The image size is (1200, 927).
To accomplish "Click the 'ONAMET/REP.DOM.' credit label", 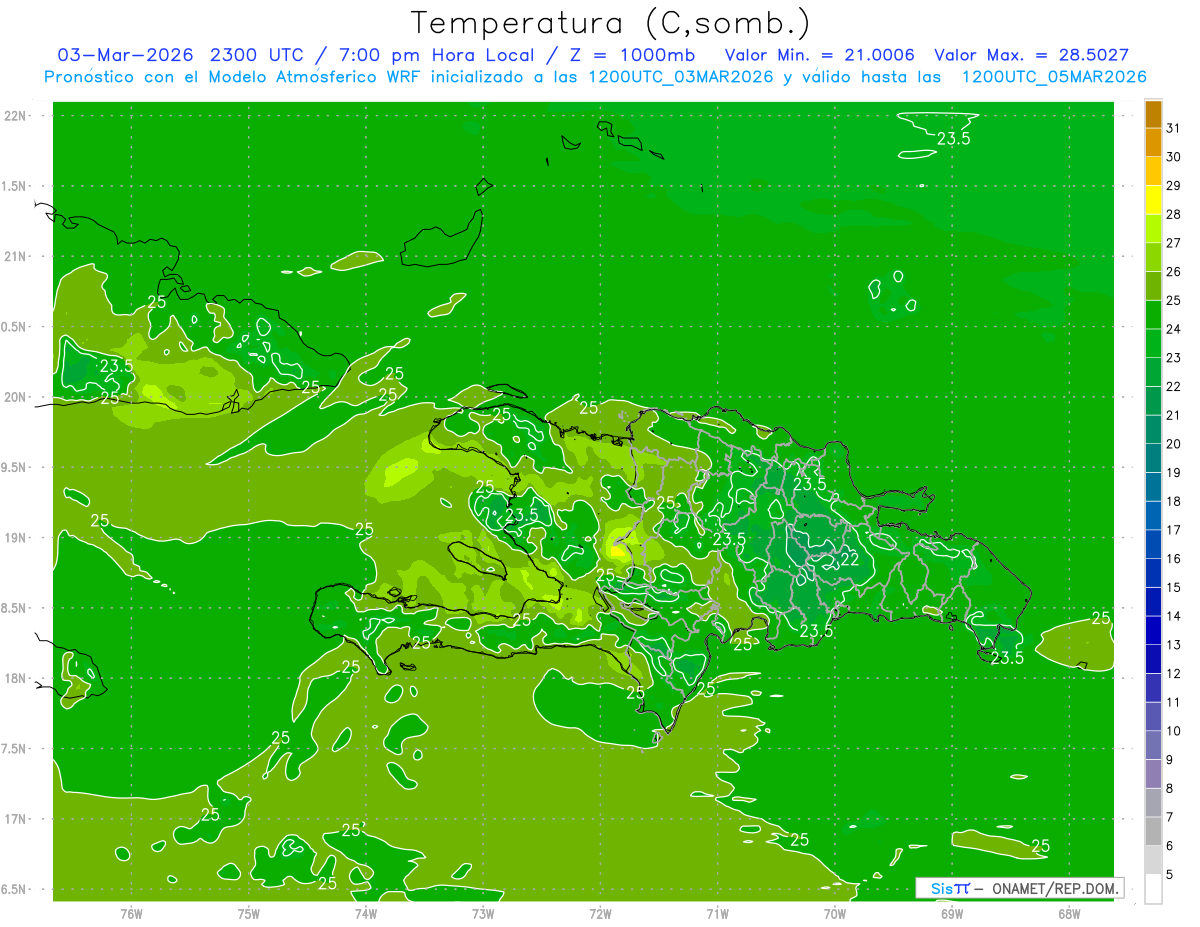I will pyautogui.click(x=1054, y=888).
